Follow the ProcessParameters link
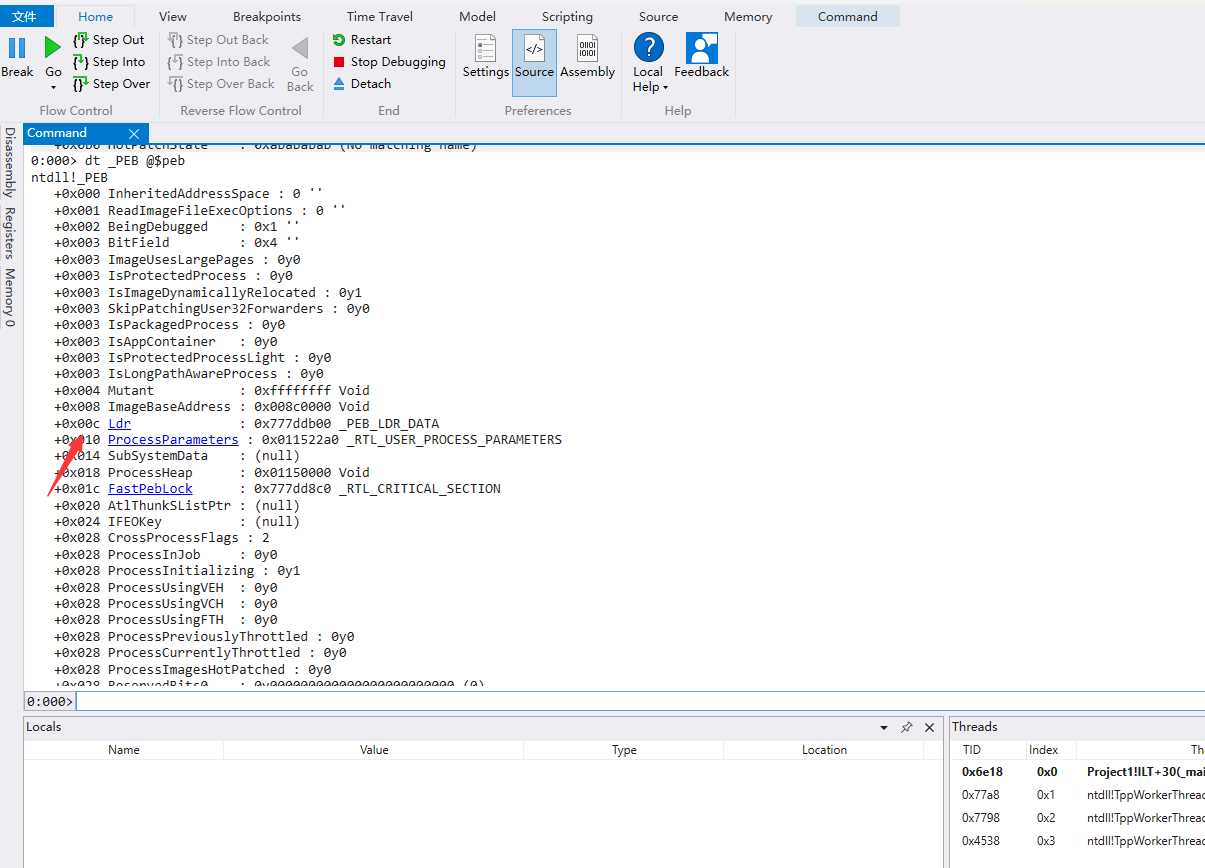Screen dimensions: 1205x868 point(173,440)
